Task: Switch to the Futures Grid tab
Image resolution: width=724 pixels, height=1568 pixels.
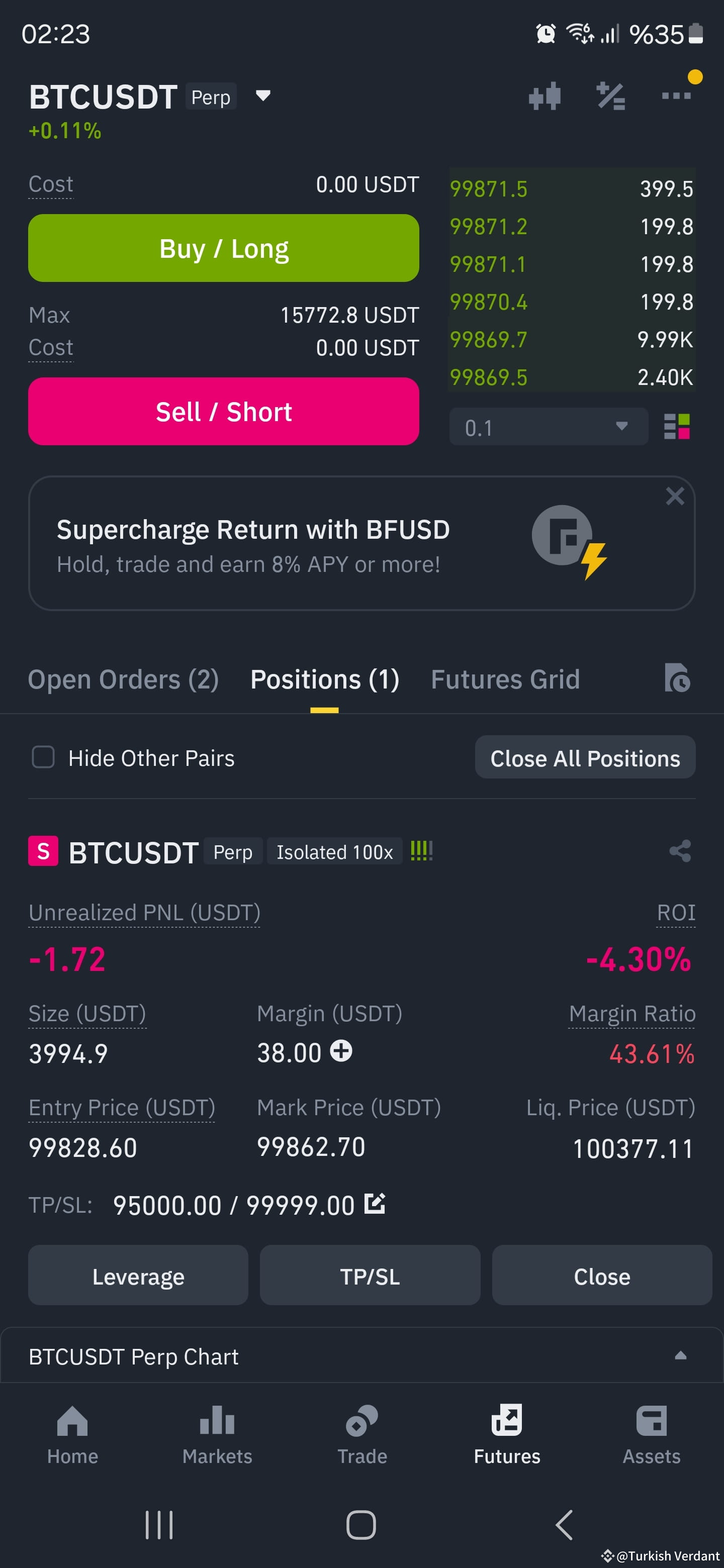Action: pyautogui.click(x=505, y=678)
